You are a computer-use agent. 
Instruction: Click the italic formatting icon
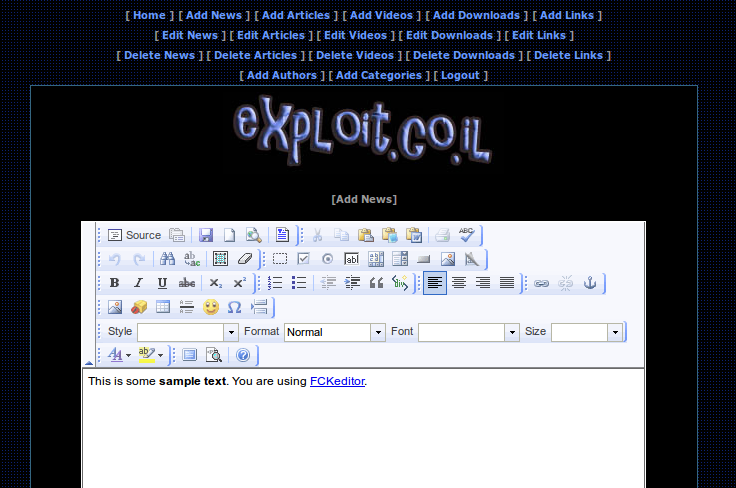click(138, 283)
